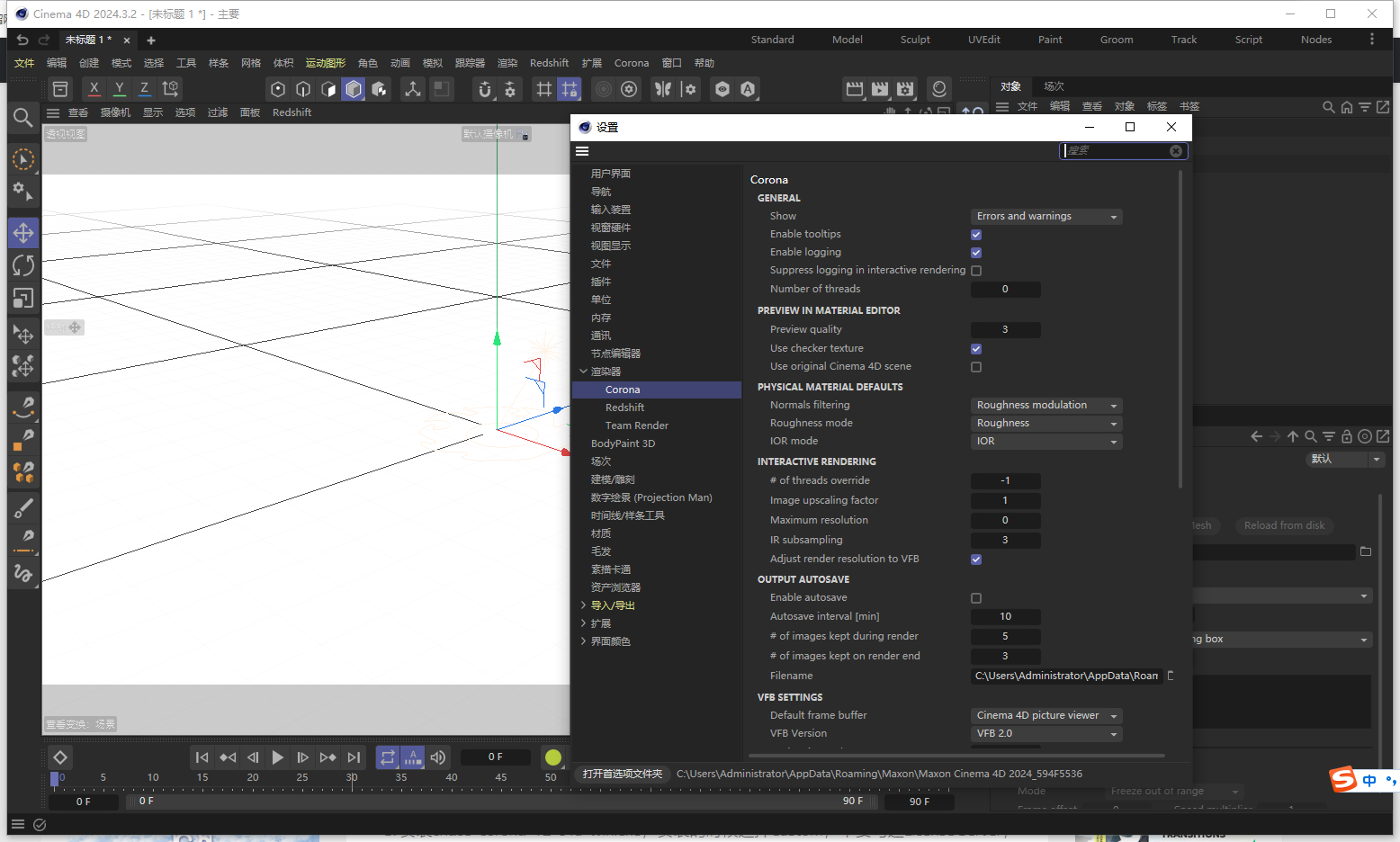Viewport: 1400px width, 842px height.
Task: Click the 打开首选项文件夹 button
Action: click(x=623, y=774)
